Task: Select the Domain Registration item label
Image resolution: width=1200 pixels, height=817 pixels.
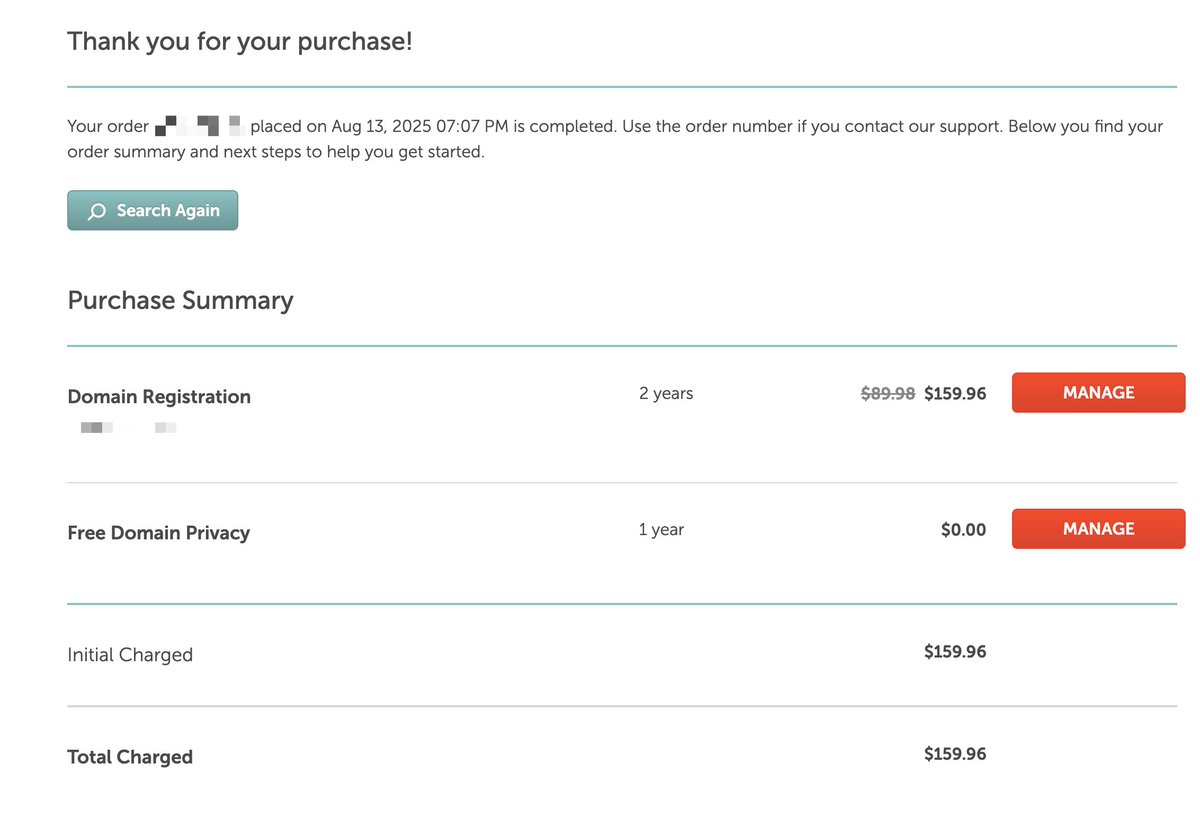Action: click(x=159, y=397)
